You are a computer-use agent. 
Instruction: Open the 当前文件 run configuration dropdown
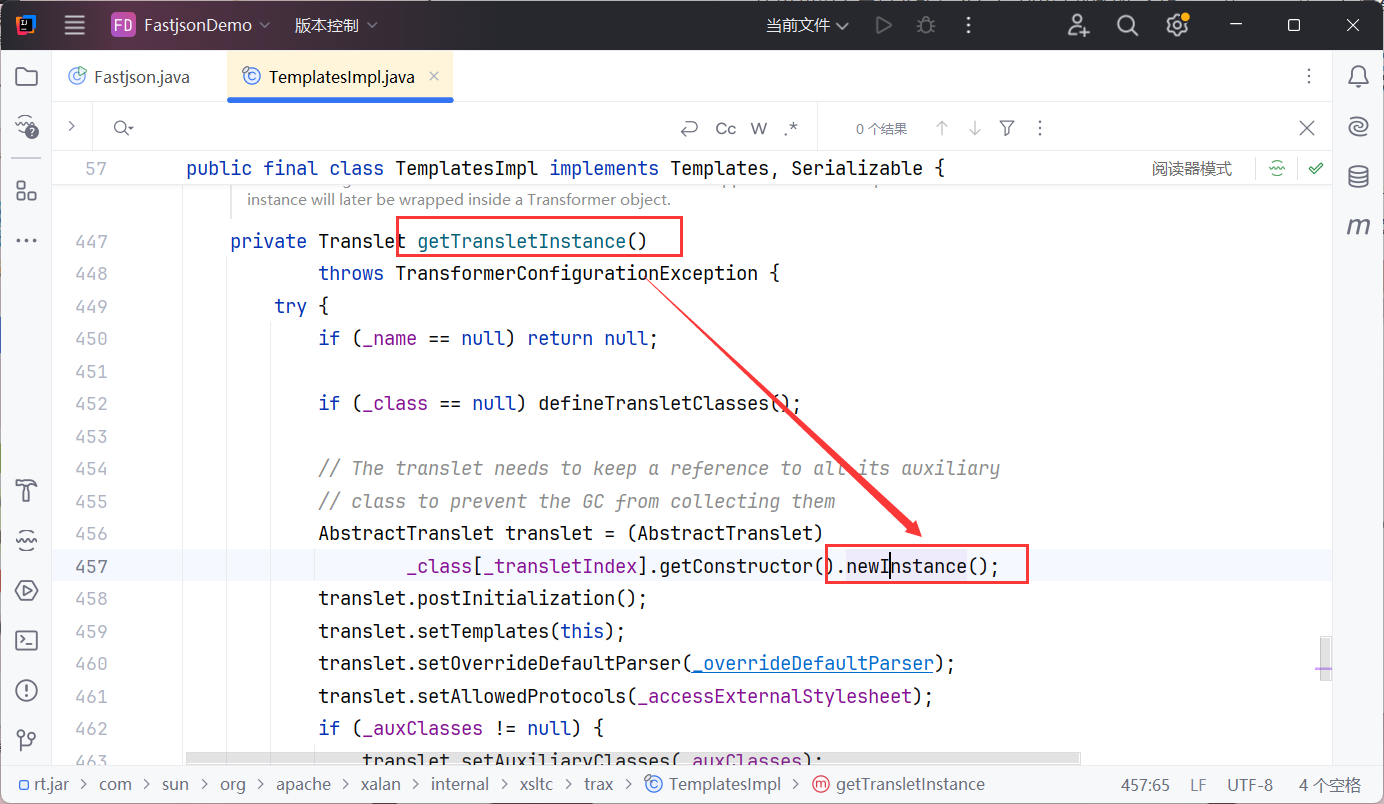[x=807, y=26]
